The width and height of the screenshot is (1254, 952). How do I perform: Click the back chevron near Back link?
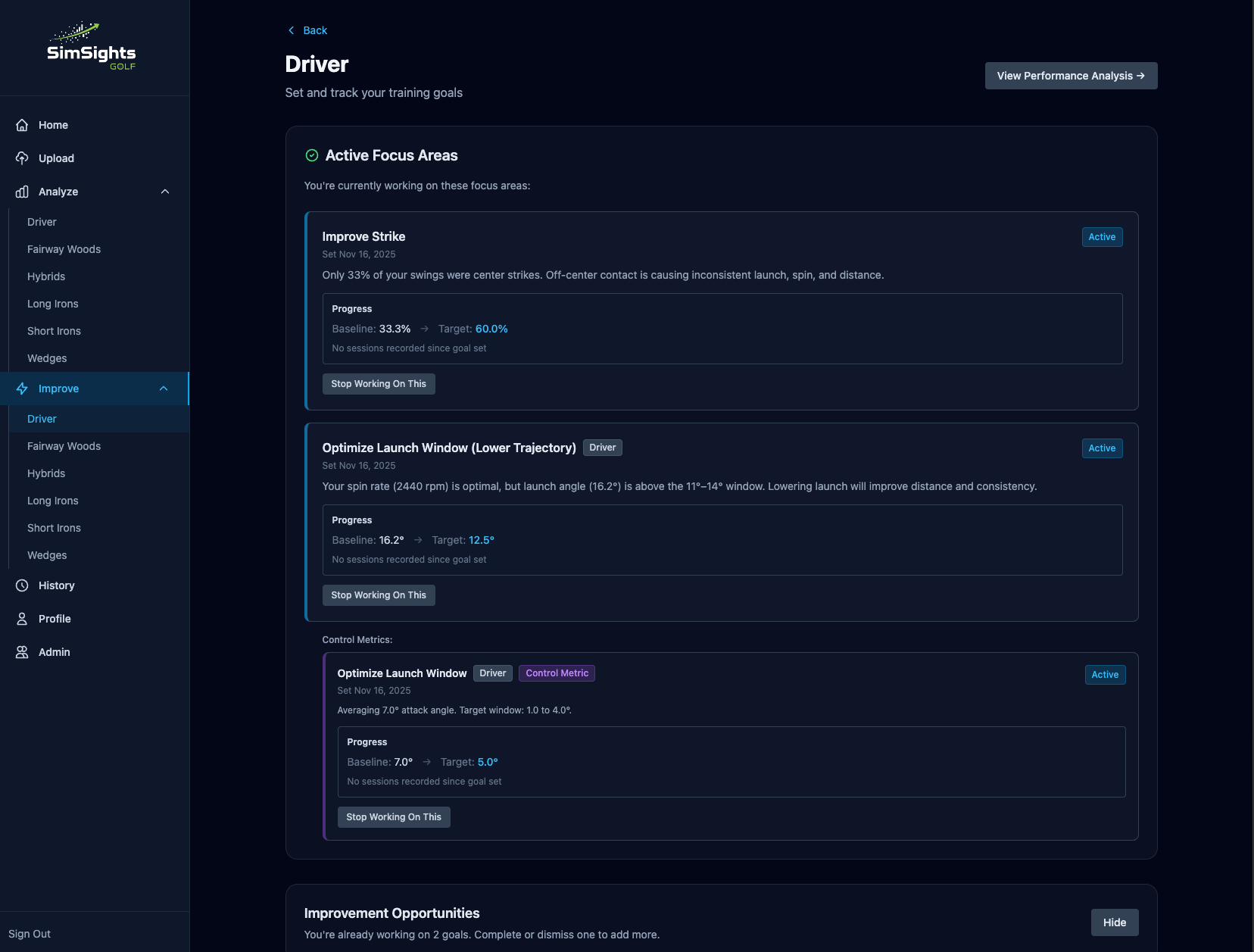pyautogui.click(x=291, y=30)
